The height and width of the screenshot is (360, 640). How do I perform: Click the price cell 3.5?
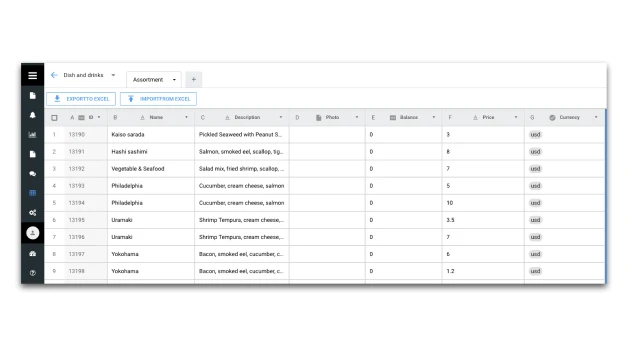[x=483, y=220]
